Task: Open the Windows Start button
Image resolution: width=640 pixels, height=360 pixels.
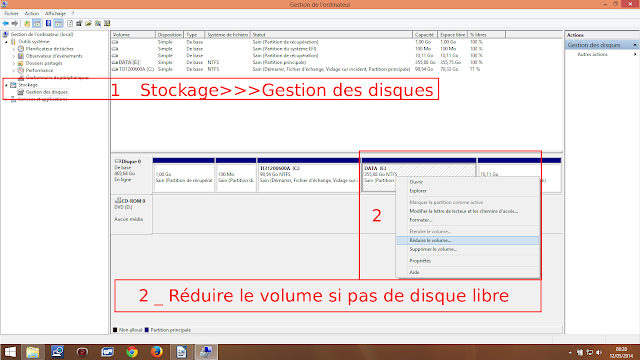Action: [10, 352]
